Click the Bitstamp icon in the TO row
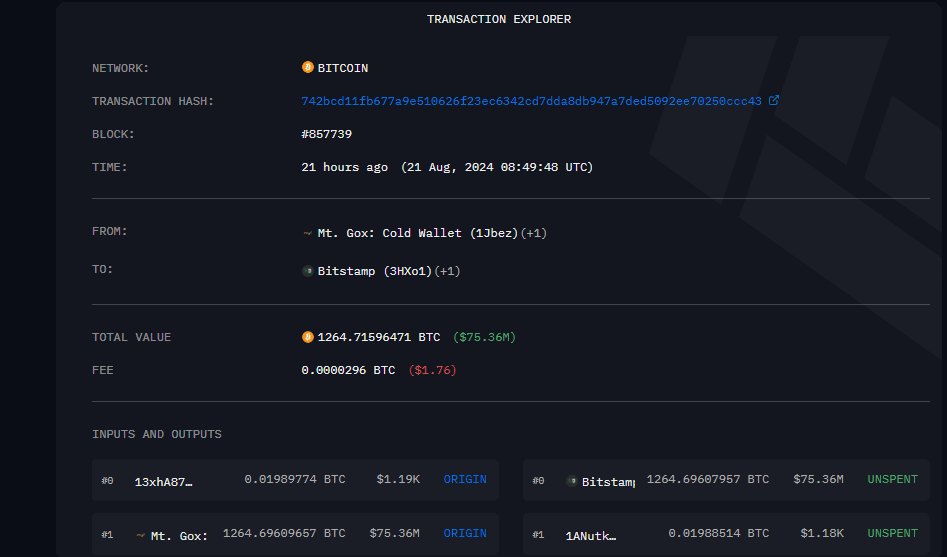 pyautogui.click(x=308, y=271)
